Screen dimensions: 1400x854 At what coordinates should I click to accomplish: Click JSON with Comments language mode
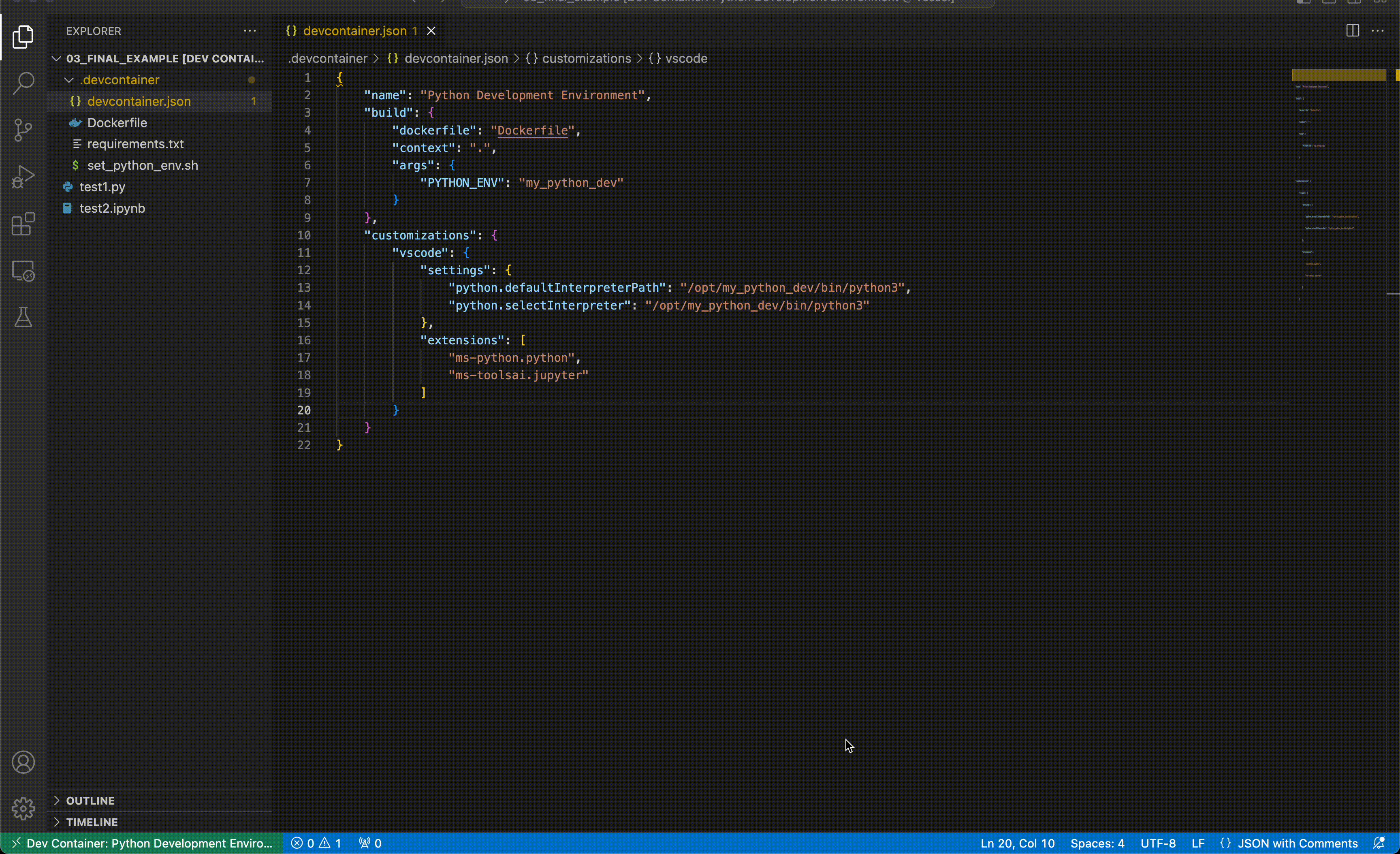point(1297,843)
